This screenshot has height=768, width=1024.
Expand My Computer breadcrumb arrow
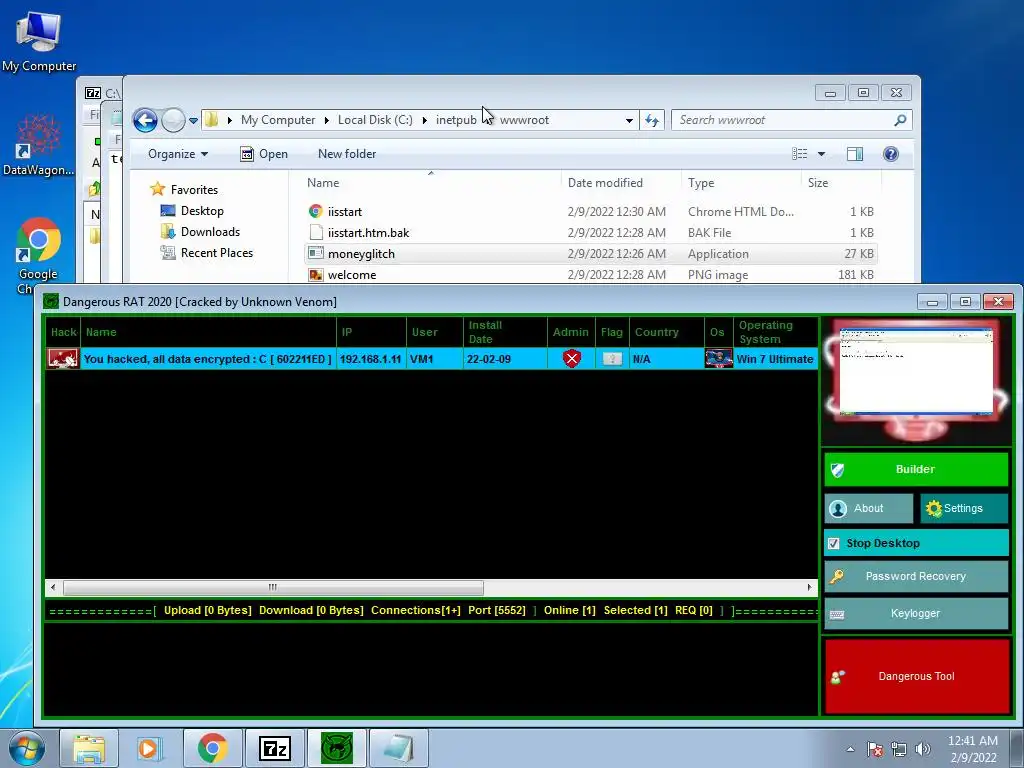click(327, 120)
